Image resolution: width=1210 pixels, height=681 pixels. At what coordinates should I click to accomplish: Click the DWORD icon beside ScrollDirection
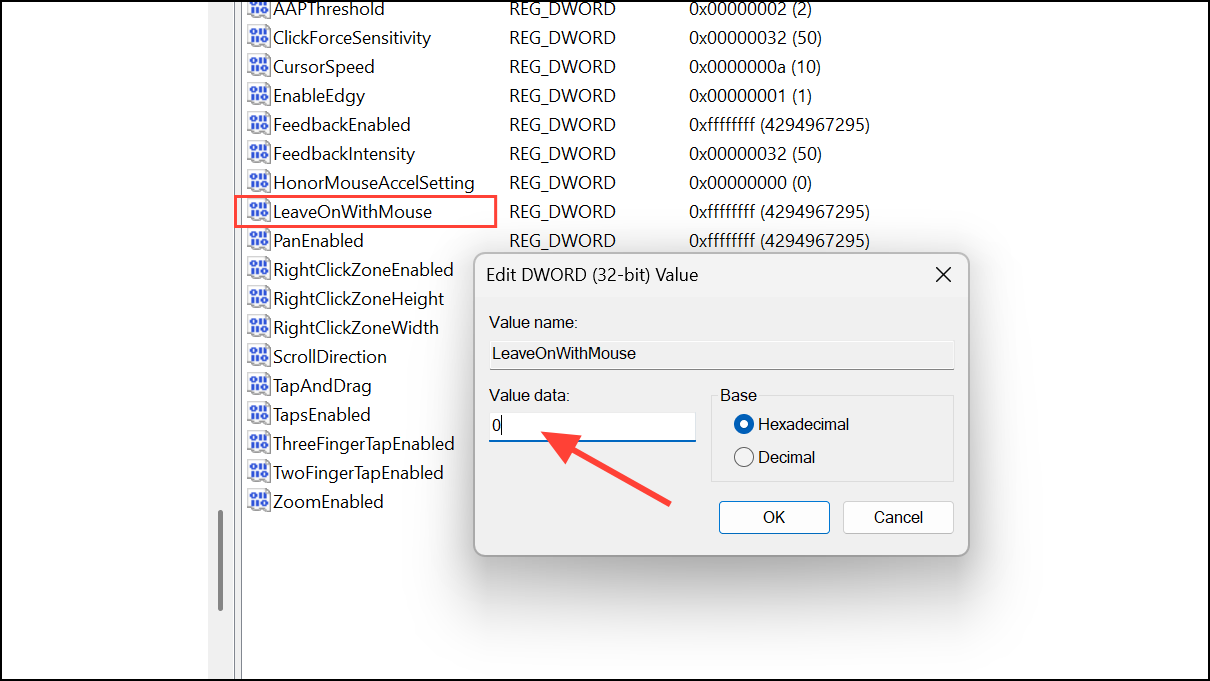click(x=259, y=356)
